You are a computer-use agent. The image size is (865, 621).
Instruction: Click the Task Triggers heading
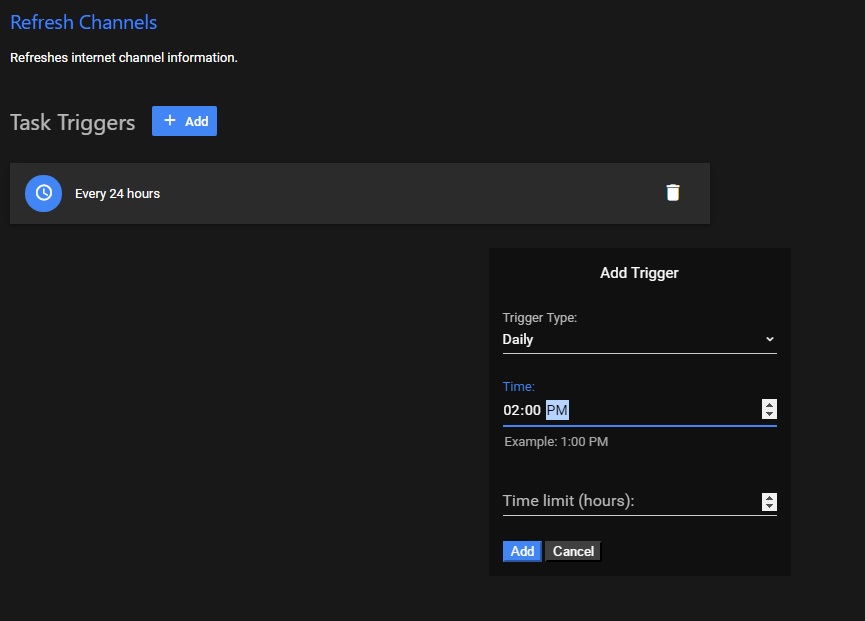pyautogui.click(x=72, y=122)
